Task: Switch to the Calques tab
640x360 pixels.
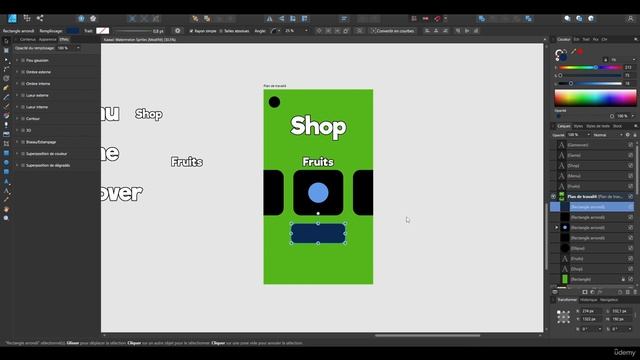Action: [x=564, y=126]
